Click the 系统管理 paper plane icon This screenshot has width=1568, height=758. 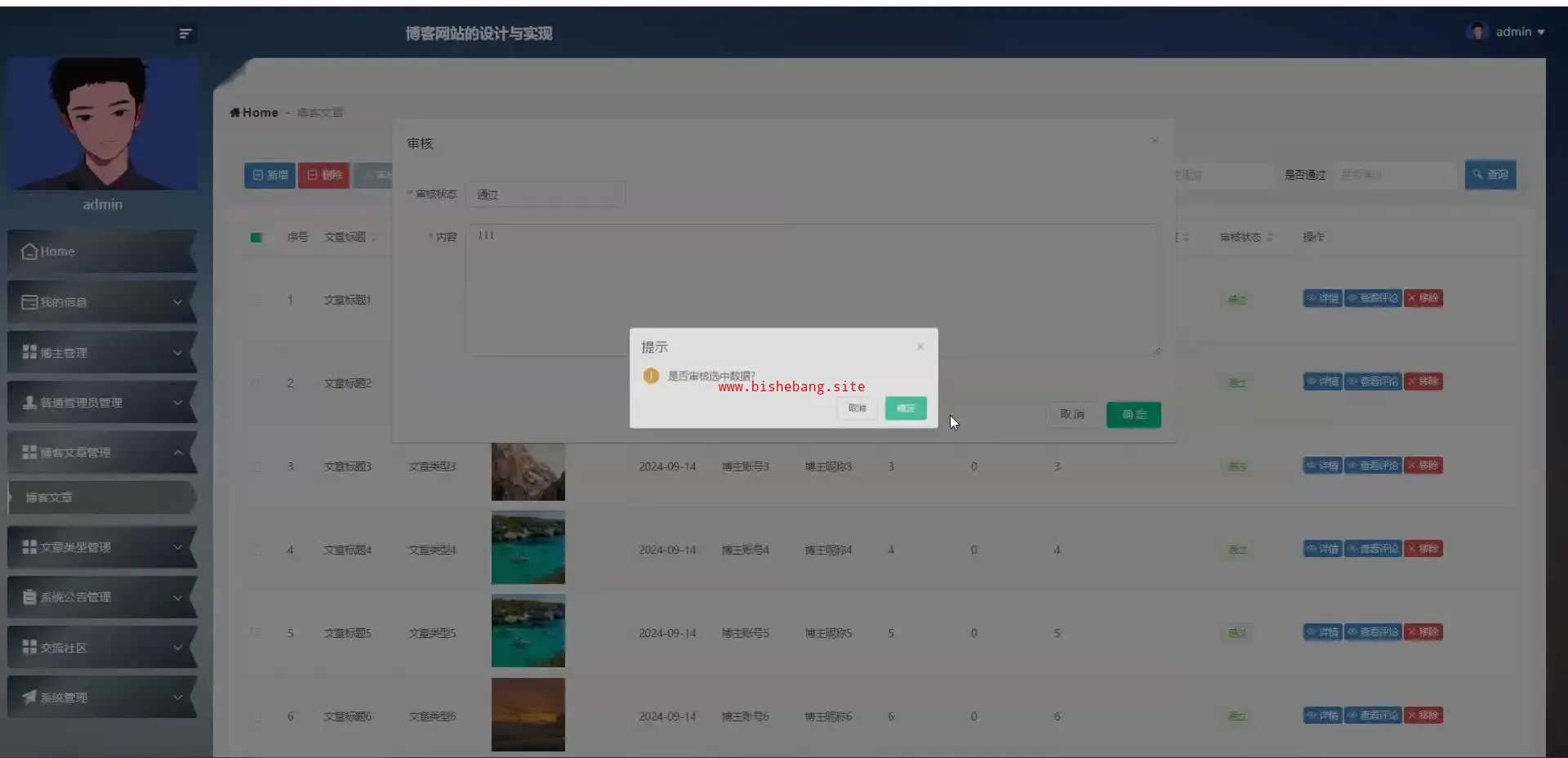tap(29, 697)
